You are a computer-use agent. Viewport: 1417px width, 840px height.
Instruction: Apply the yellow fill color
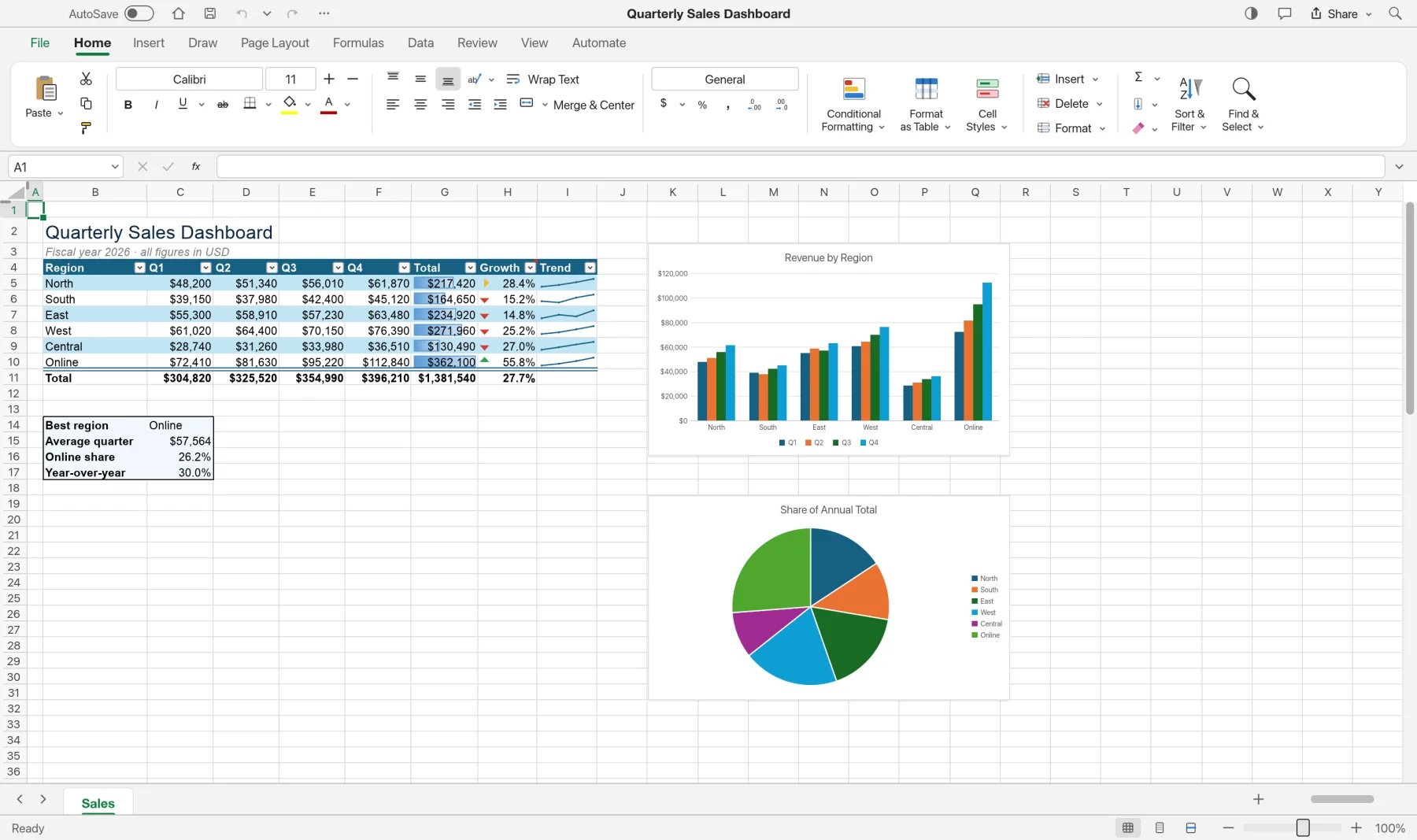click(289, 104)
